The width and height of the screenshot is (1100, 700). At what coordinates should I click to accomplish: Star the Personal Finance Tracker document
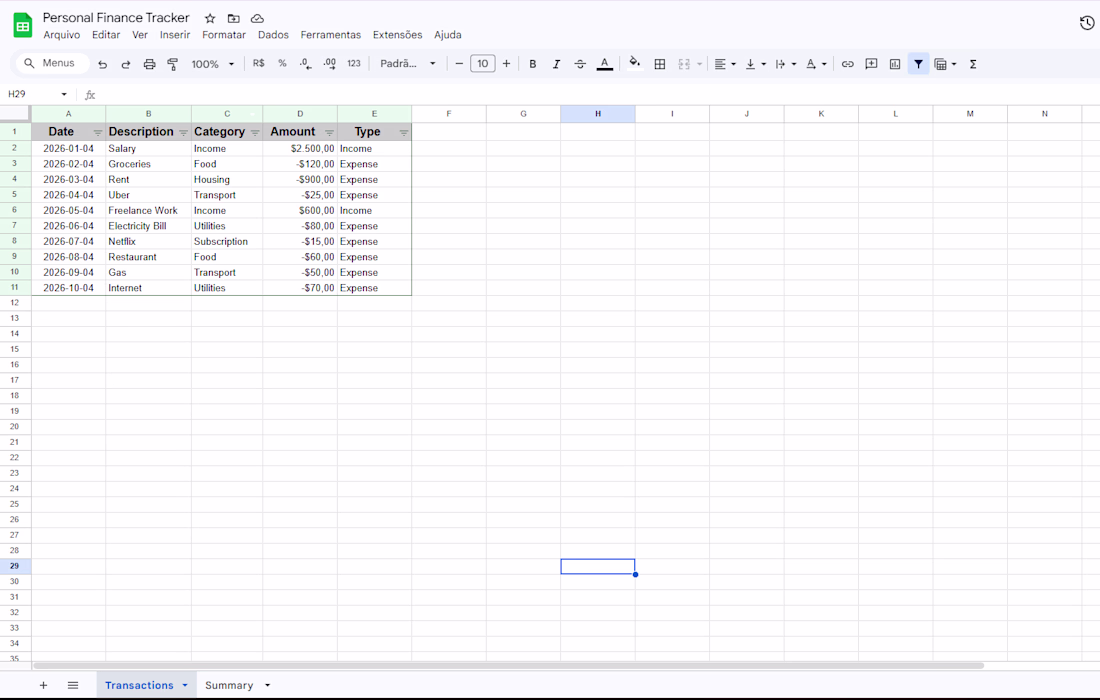point(210,18)
